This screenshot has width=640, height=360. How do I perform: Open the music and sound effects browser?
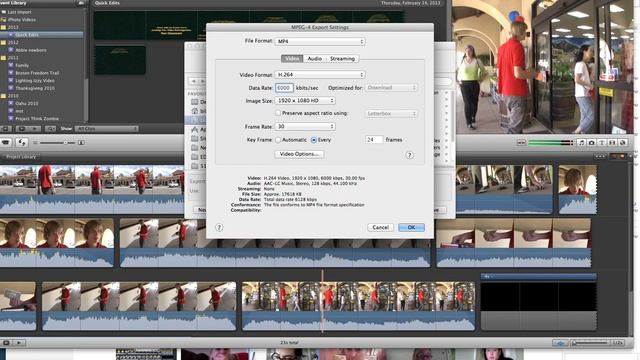(581, 142)
